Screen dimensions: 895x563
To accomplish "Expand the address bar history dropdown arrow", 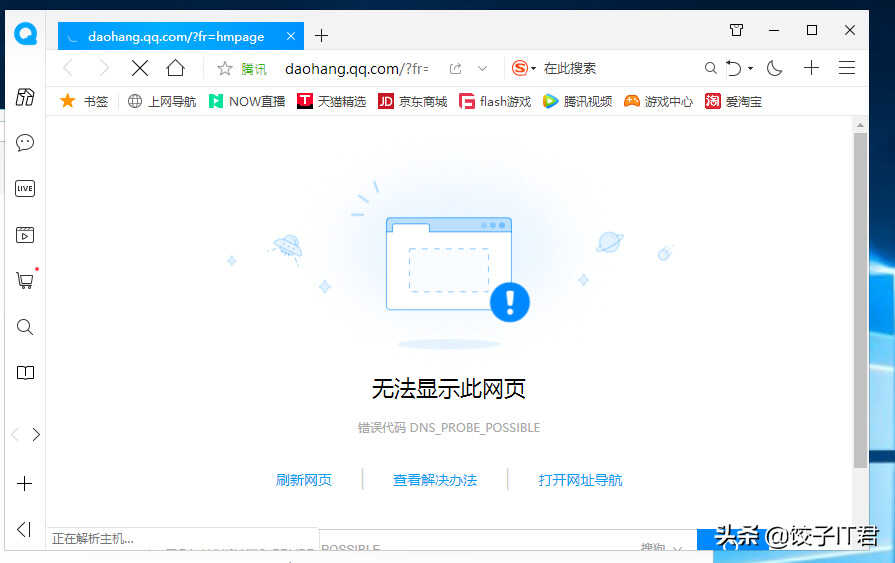I will tap(483, 68).
